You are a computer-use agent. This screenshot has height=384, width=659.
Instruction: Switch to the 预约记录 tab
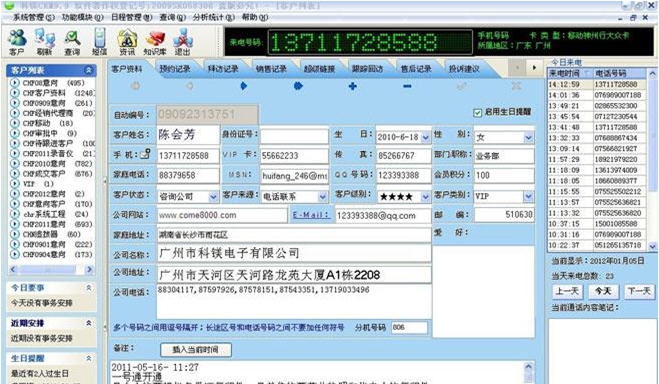175,69
